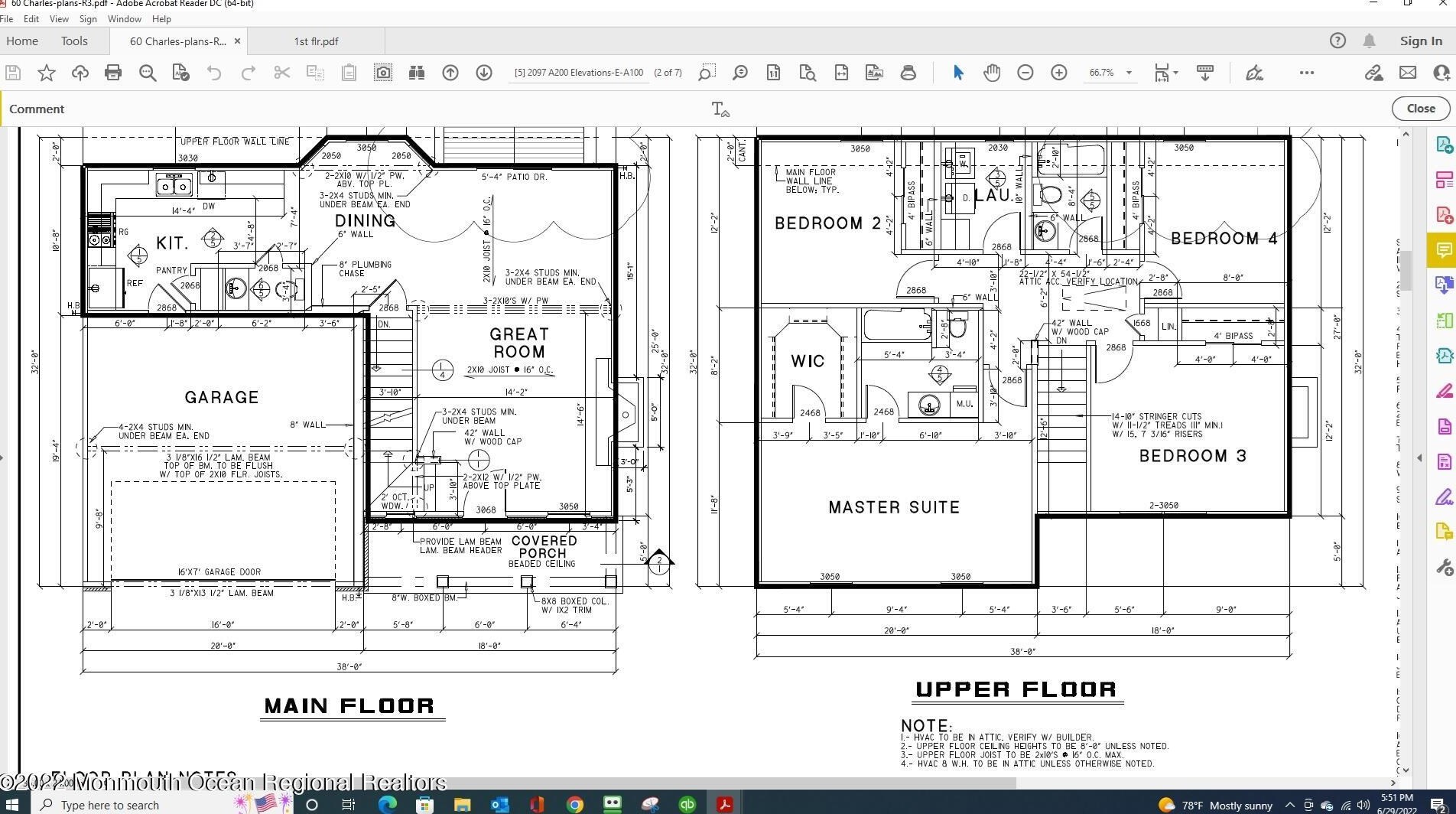Print the document

pyautogui.click(x=113, y=73)
